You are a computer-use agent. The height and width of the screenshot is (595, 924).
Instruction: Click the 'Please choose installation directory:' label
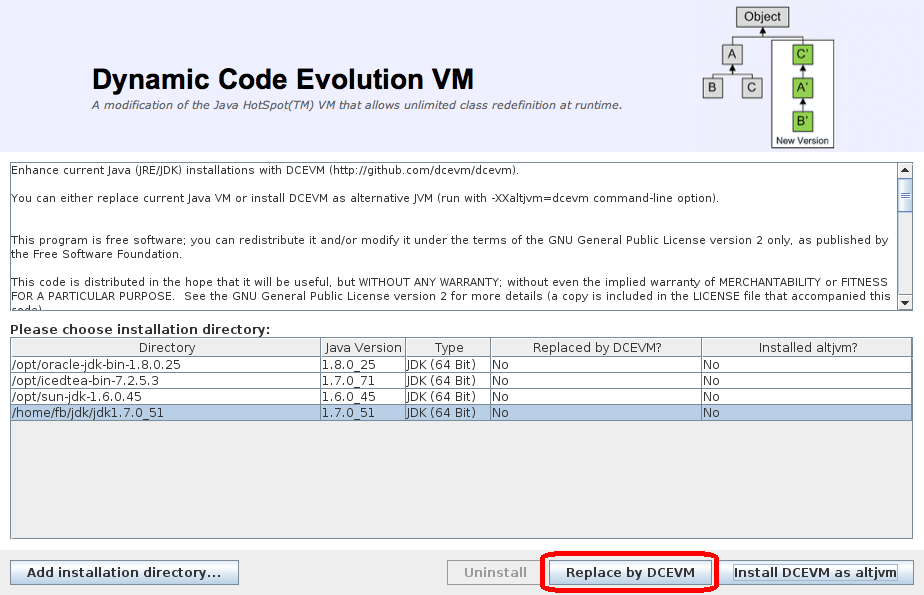(x=140, y=329)
